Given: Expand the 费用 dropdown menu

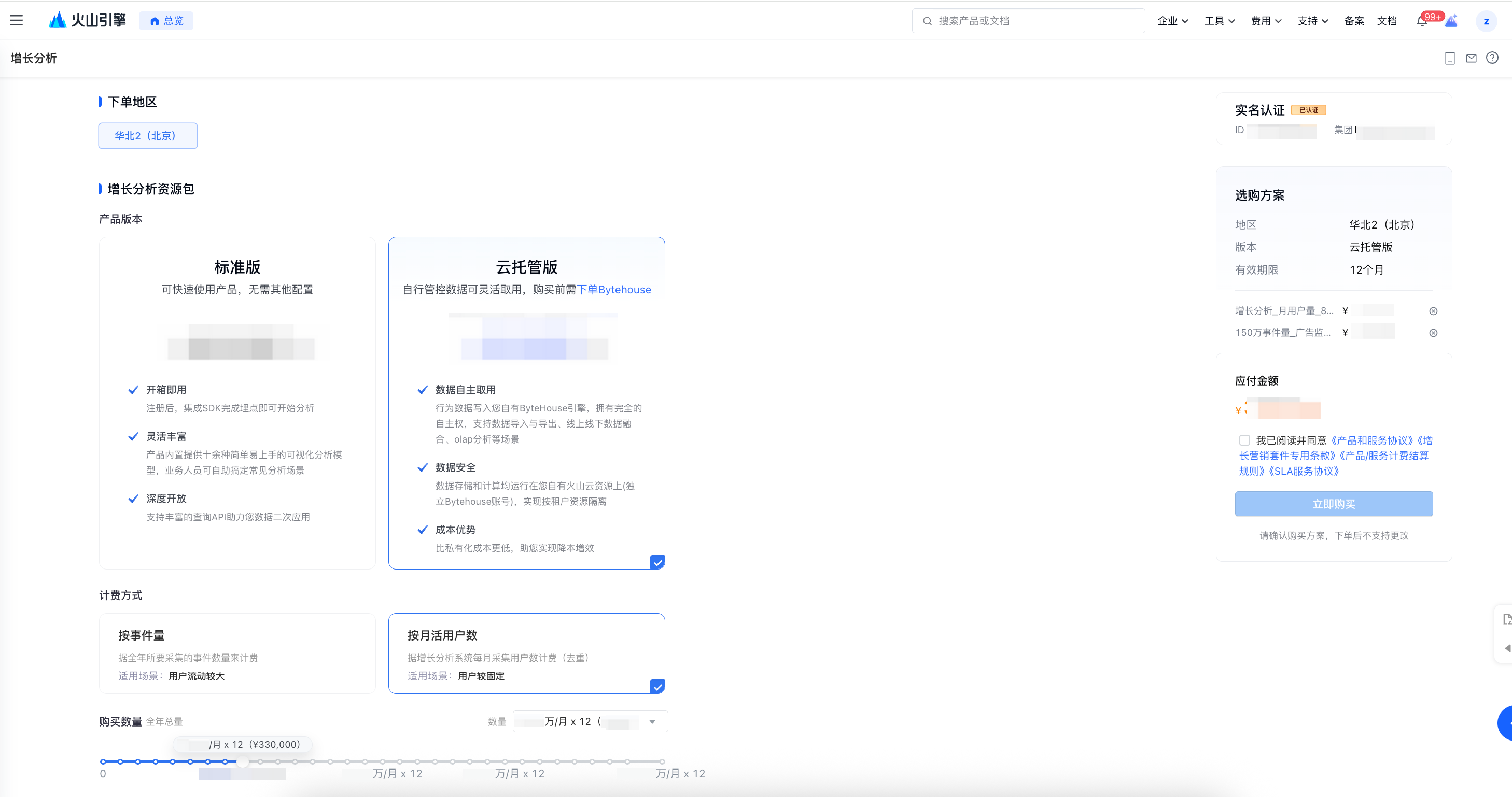Looking at the screenshot, I should click(x=1266, y=21).
